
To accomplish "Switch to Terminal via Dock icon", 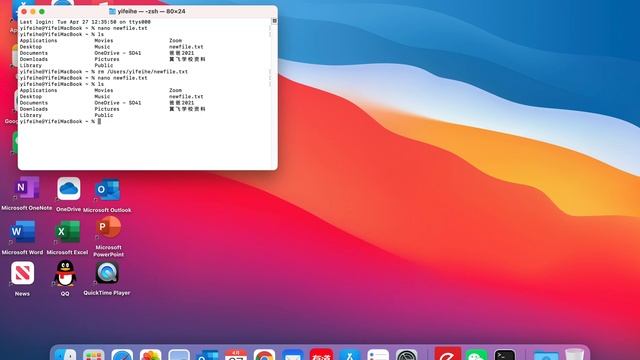I will point(505,355).
